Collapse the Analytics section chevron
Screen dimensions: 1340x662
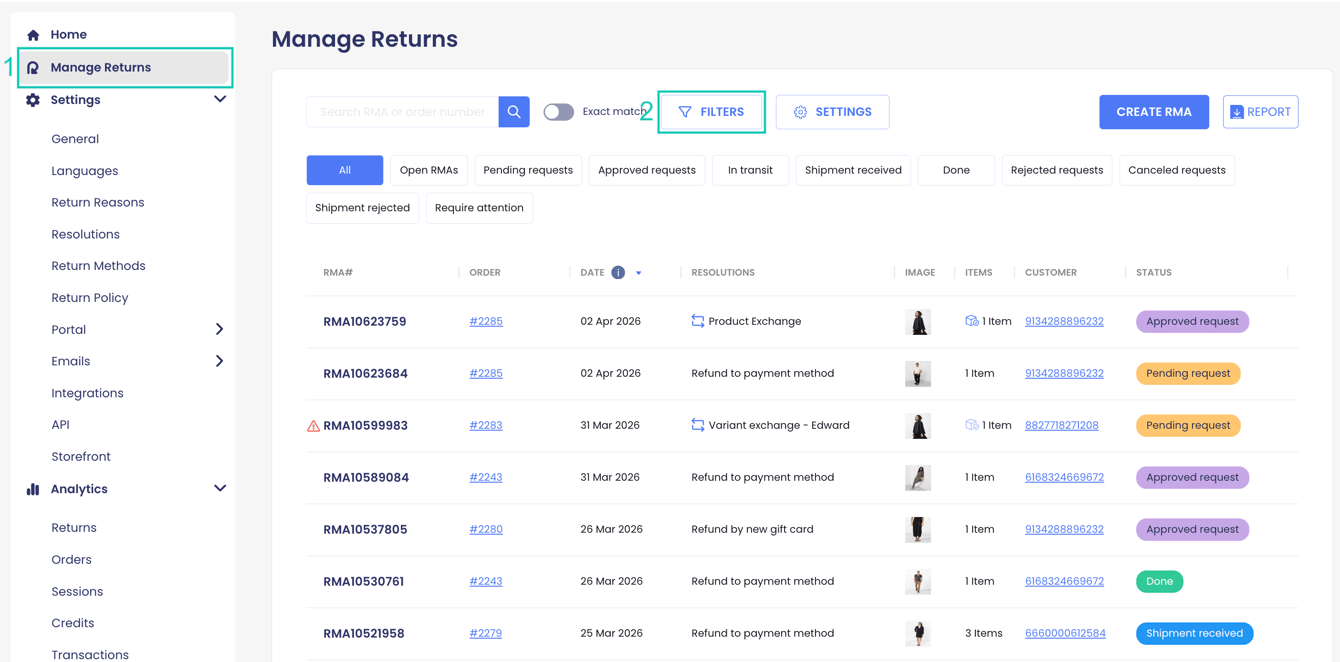coord(220,489)
